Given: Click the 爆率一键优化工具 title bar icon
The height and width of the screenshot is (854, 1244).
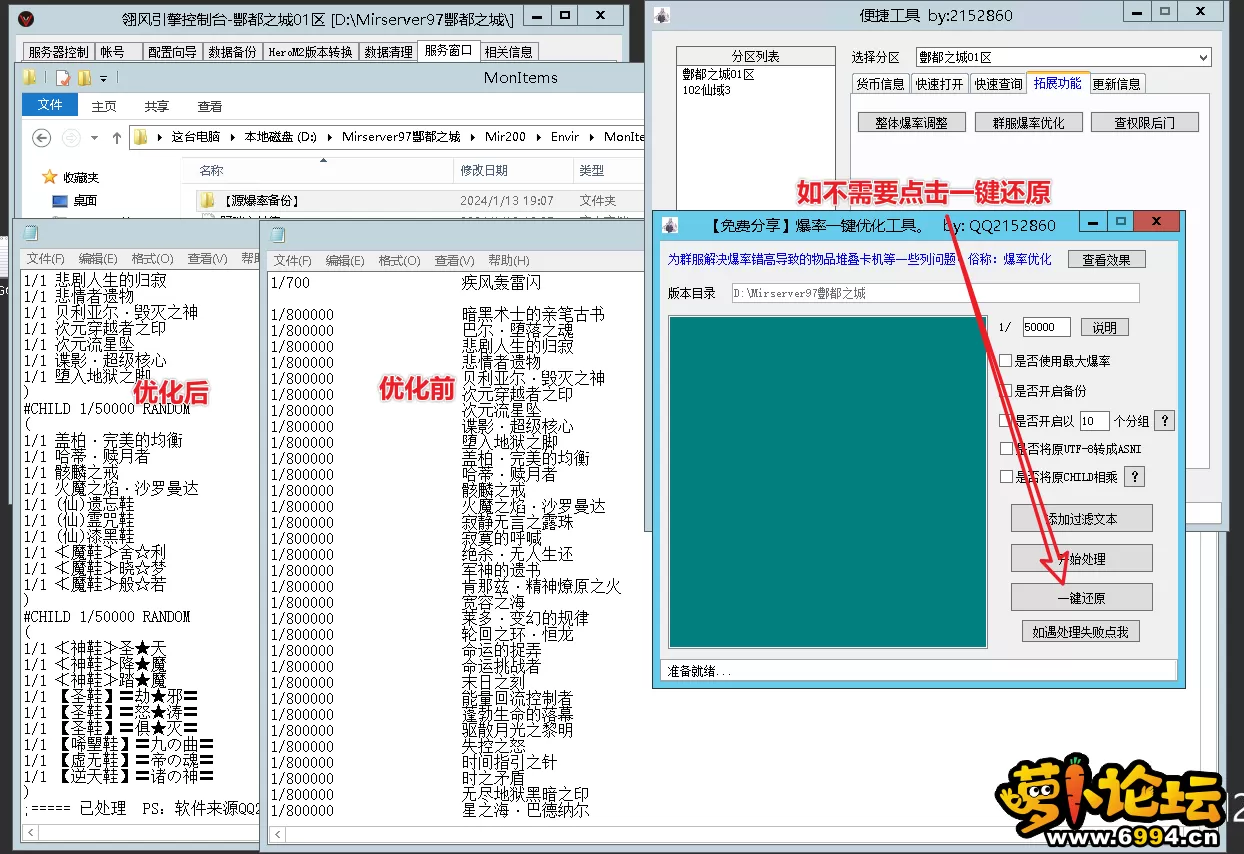Looking at the screenshot, I should tap(670, 225).
